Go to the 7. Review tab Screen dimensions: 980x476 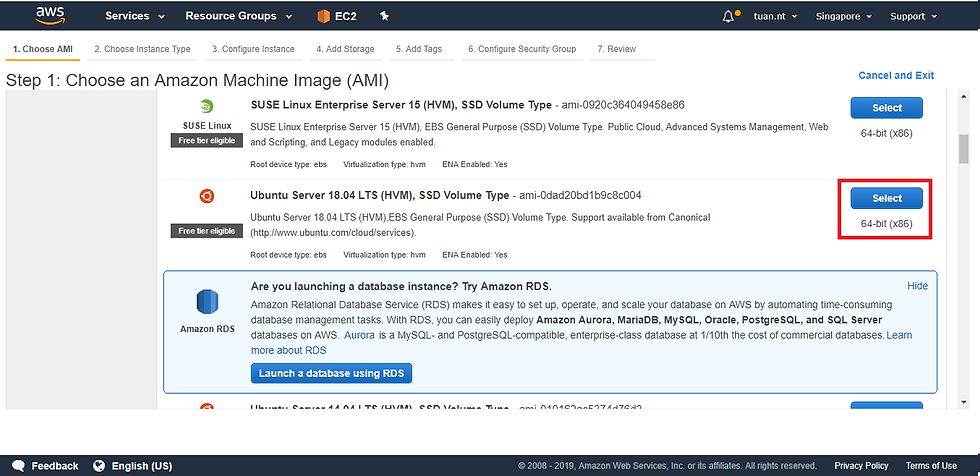point(617,49)
